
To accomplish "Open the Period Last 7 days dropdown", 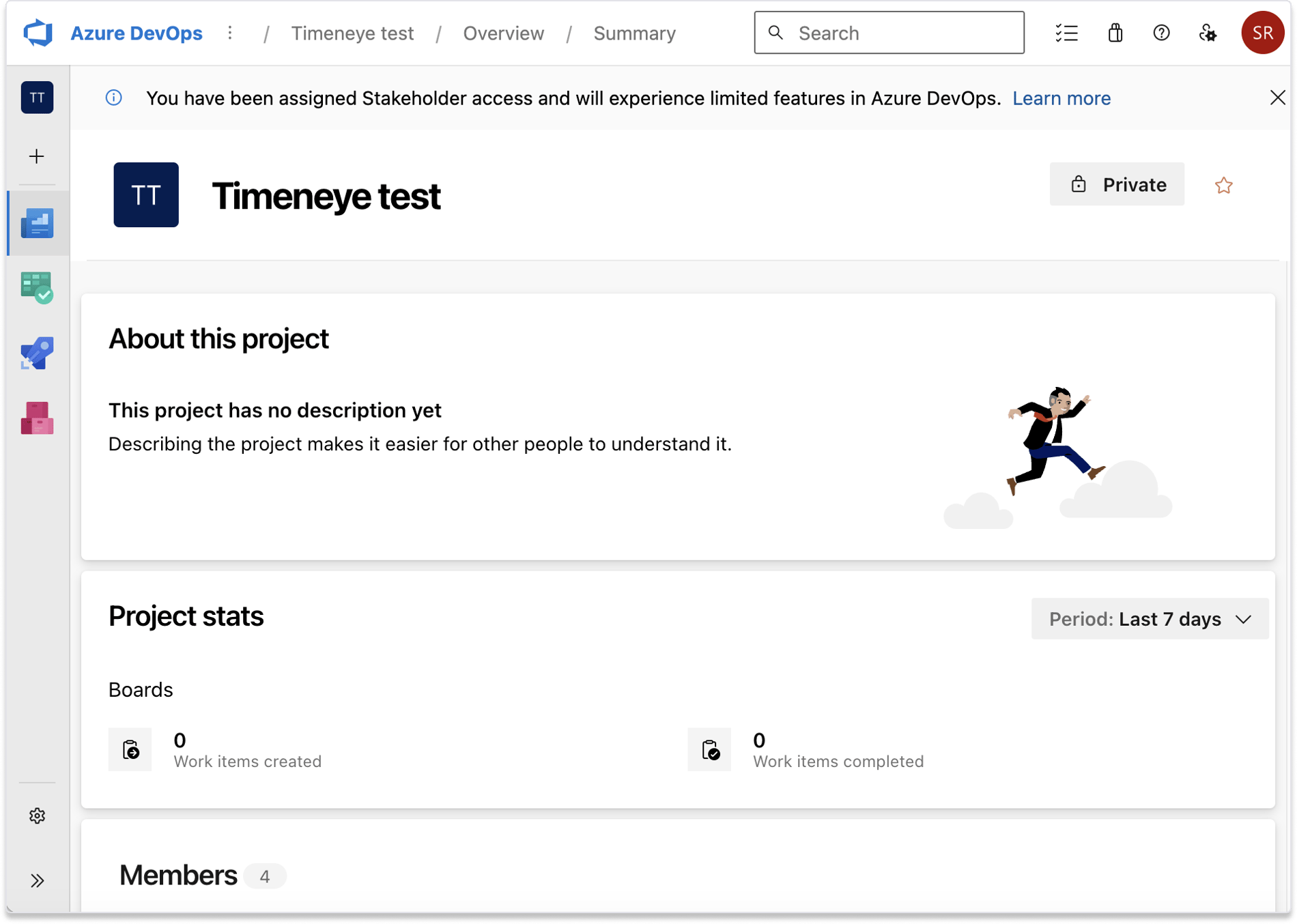I will [x=1150, y=619].
